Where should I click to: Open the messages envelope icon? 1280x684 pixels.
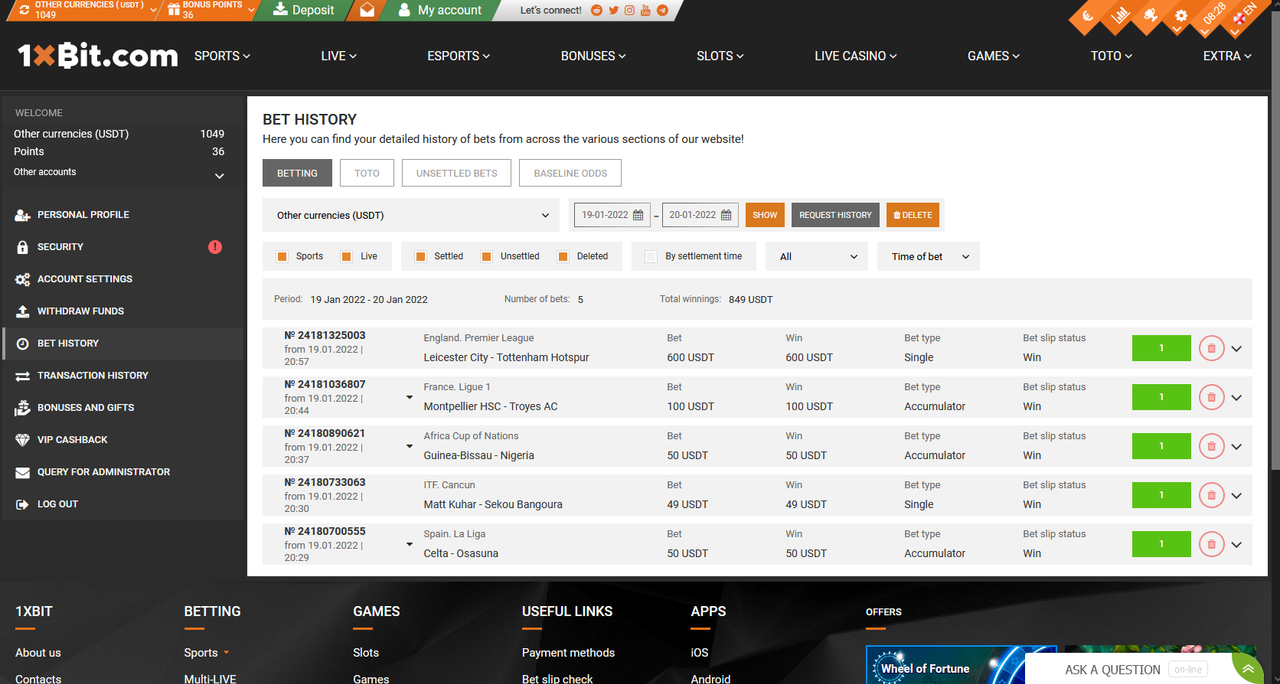pyautogui.click(x=368, y=11)
